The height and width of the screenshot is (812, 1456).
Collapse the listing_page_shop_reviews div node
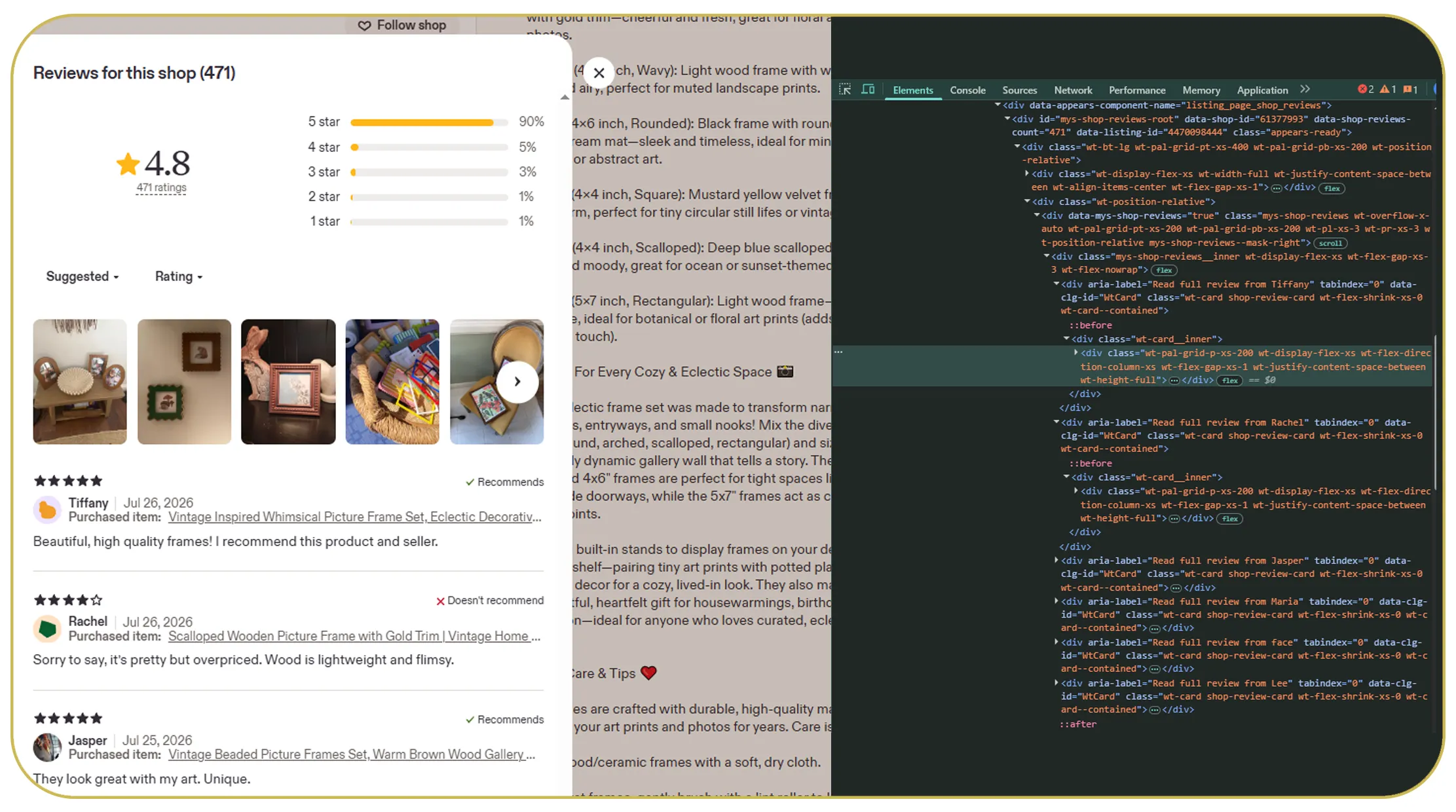[x=998, y=105]
